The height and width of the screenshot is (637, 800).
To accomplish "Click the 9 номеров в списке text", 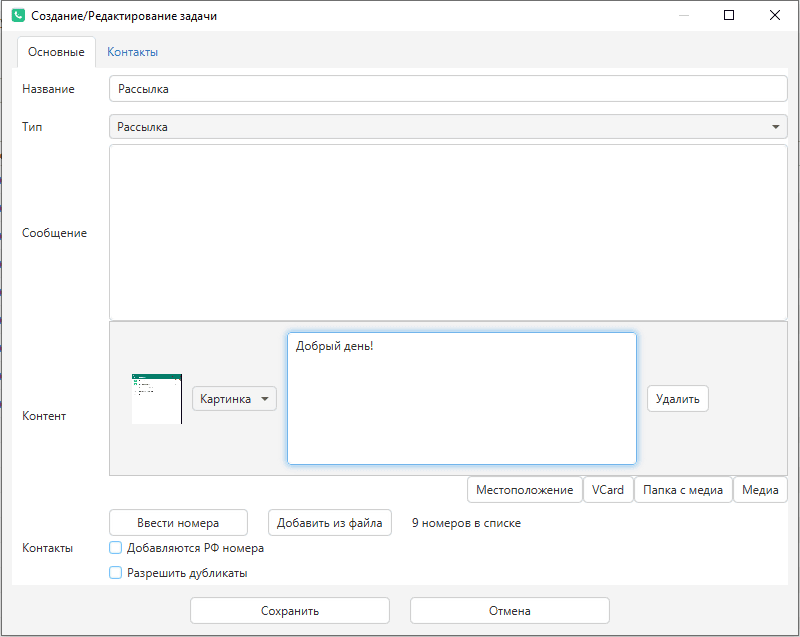I will (466, 523).
